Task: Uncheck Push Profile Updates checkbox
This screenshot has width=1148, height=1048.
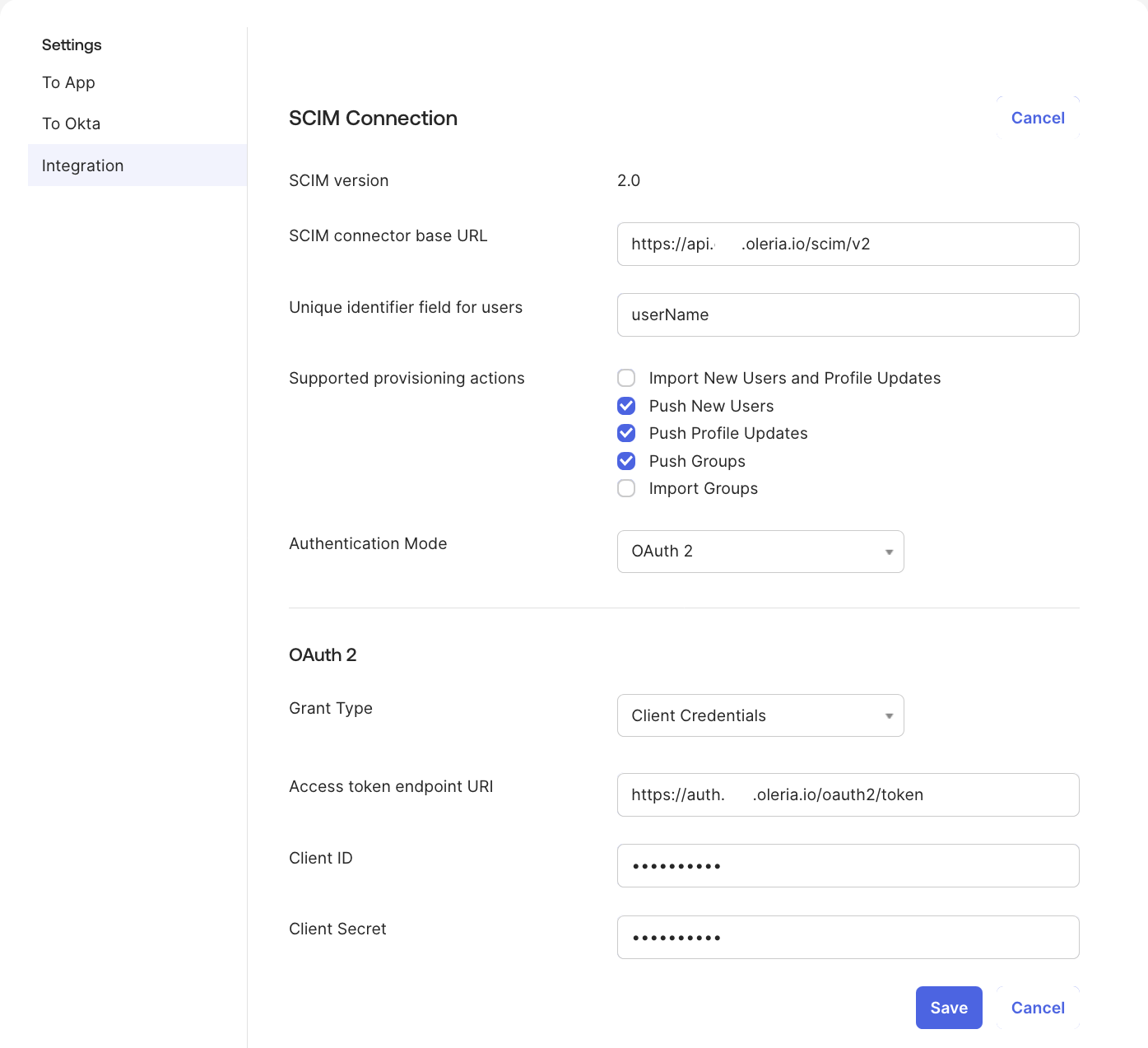Action: (626, 433)
